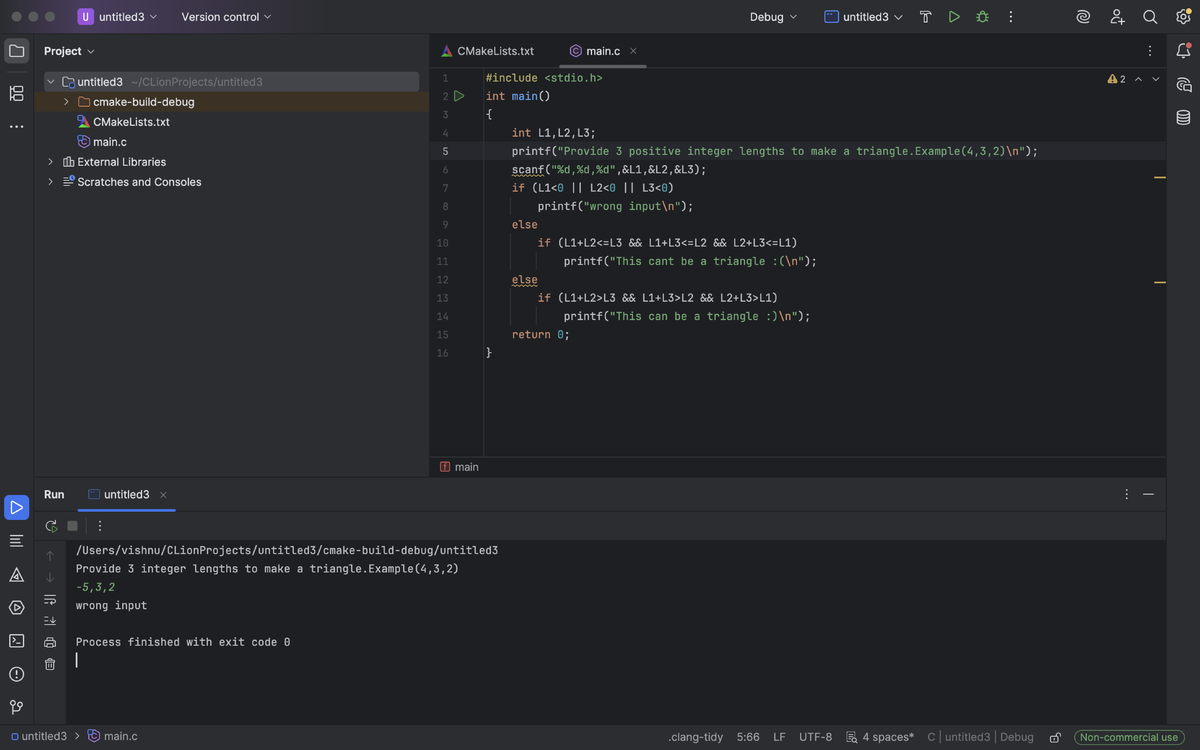
Task: Debug untitled3 with the bug icon
Action: [982, 17]
